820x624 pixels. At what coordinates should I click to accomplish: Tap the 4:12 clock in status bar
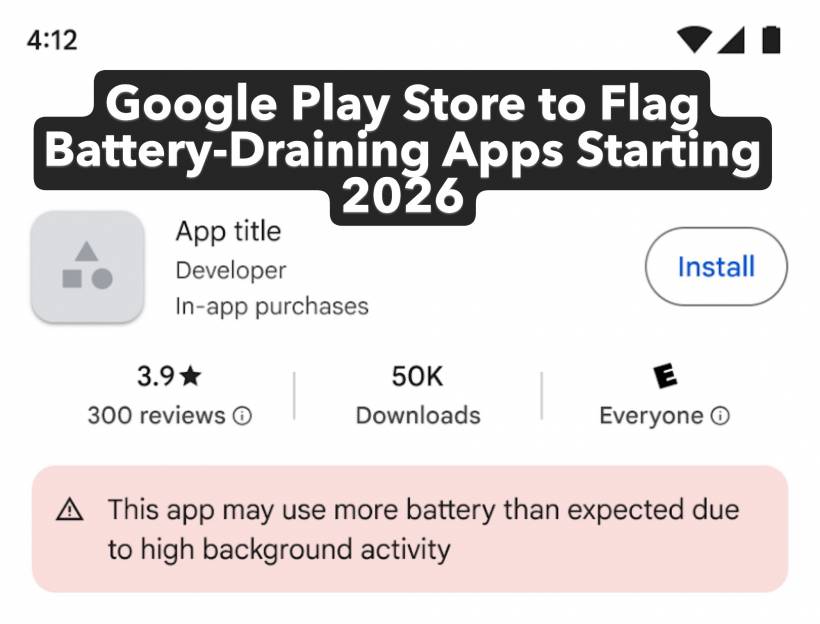pyautogui.click(x=52, y=40)
